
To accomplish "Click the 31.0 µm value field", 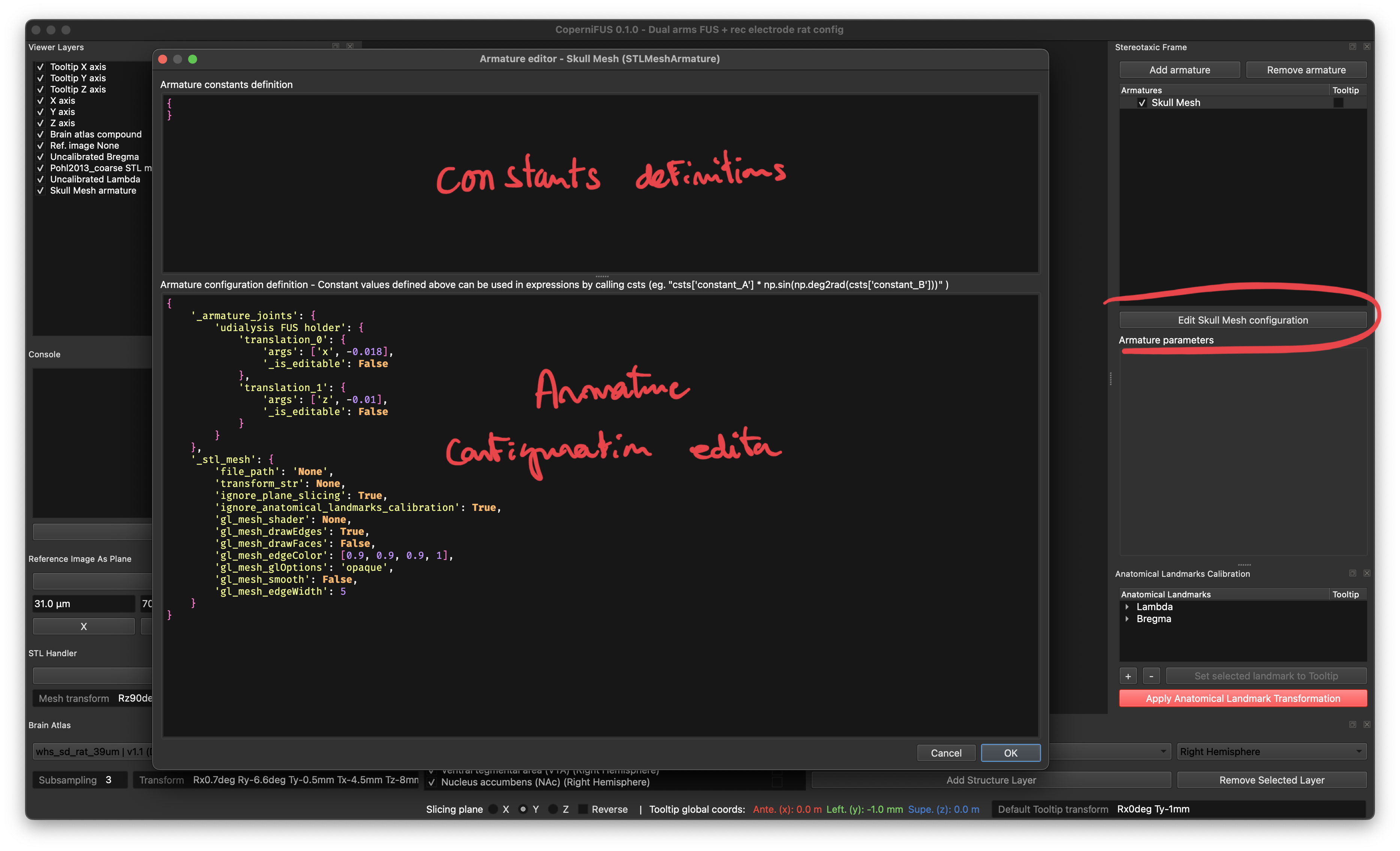I will 84,603.
